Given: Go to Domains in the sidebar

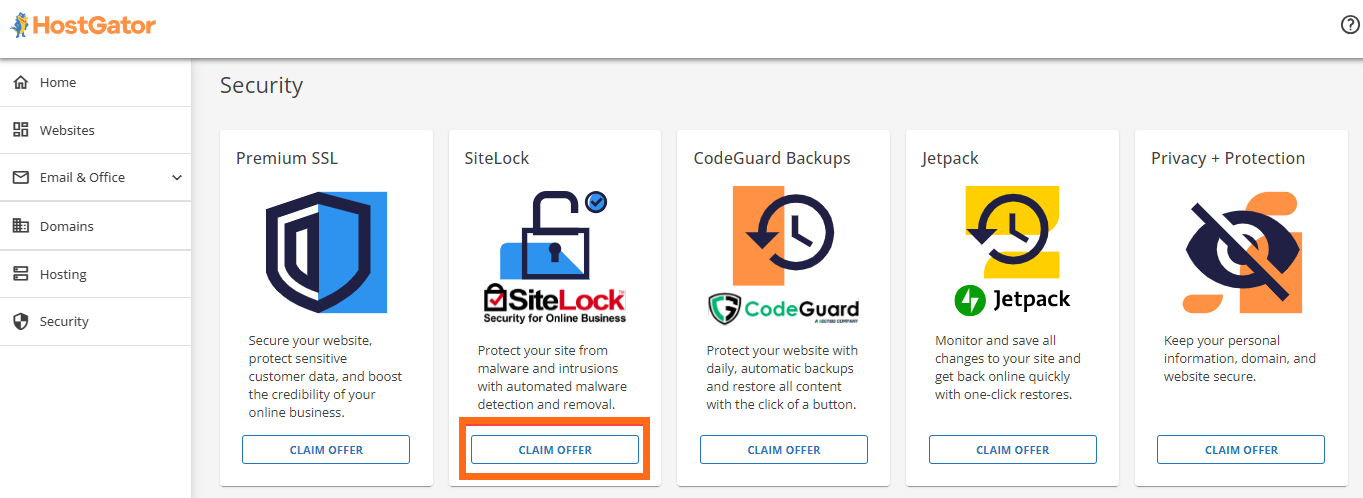Looking at the screenshot, I should (95, 226).
